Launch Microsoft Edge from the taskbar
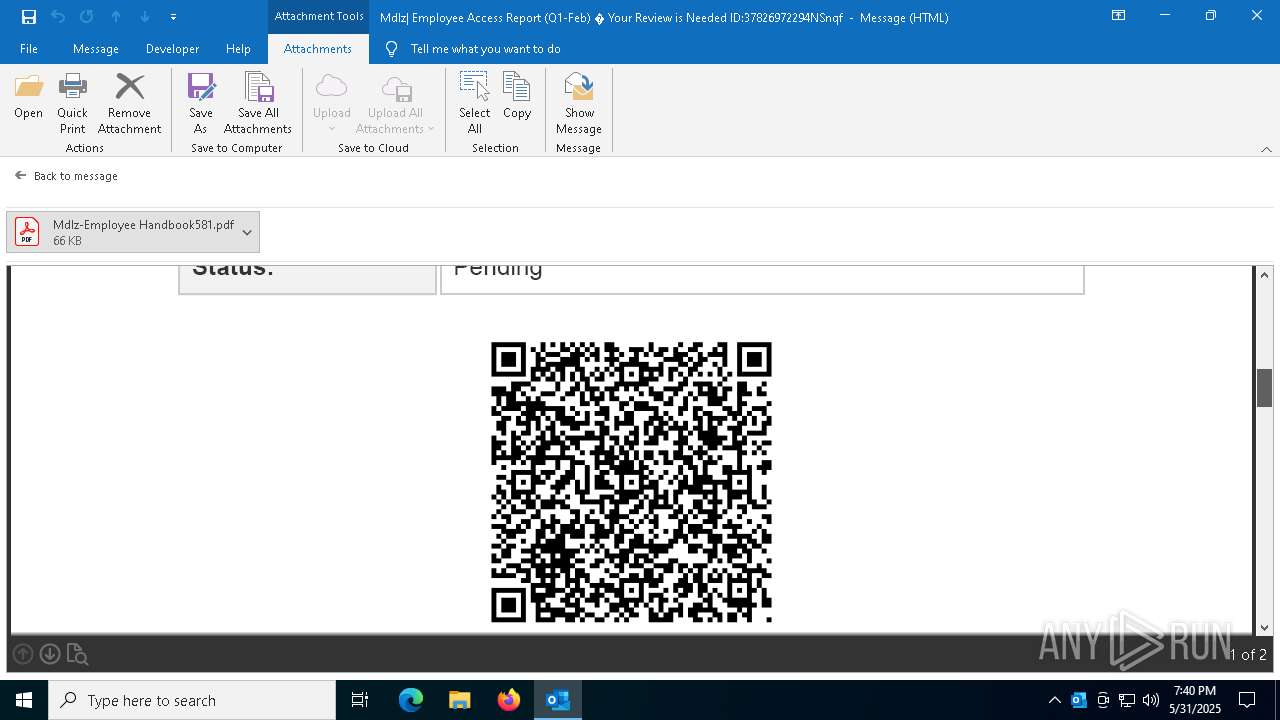1280x720 pixels. pyautogui.click(x=411, y=700)
